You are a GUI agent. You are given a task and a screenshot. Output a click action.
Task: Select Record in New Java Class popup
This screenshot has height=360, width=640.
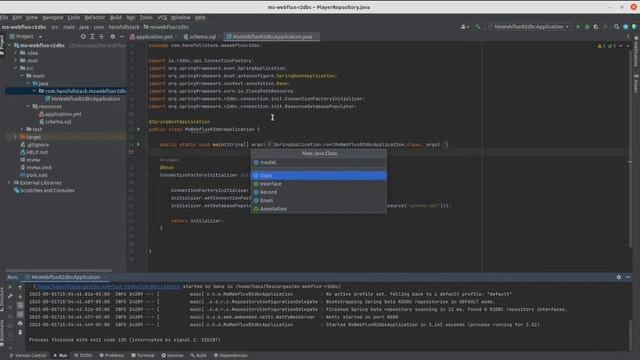pyautogui.click(x=319, y=192)
